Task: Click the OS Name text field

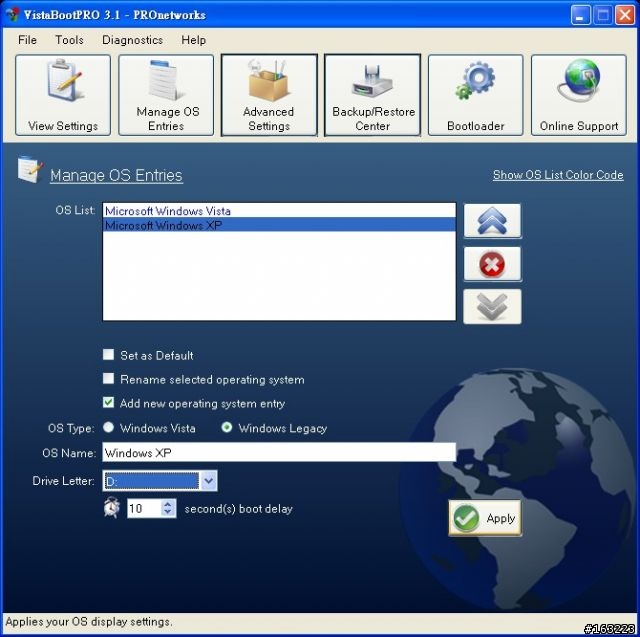Action: click(279, 453)
